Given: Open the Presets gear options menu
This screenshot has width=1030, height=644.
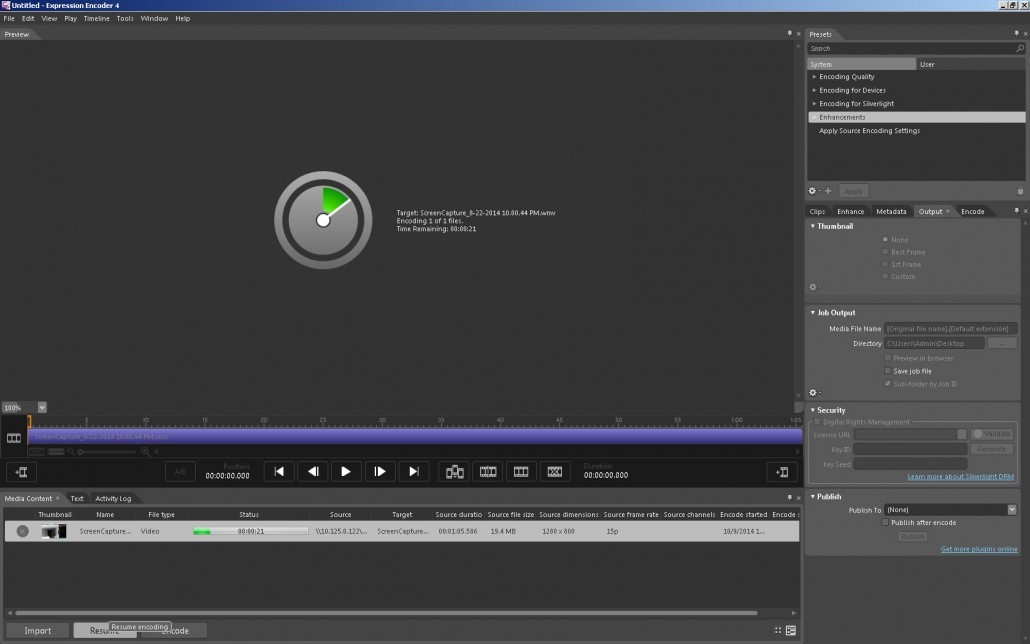Looking at the screenshot, I should [813, 191].
